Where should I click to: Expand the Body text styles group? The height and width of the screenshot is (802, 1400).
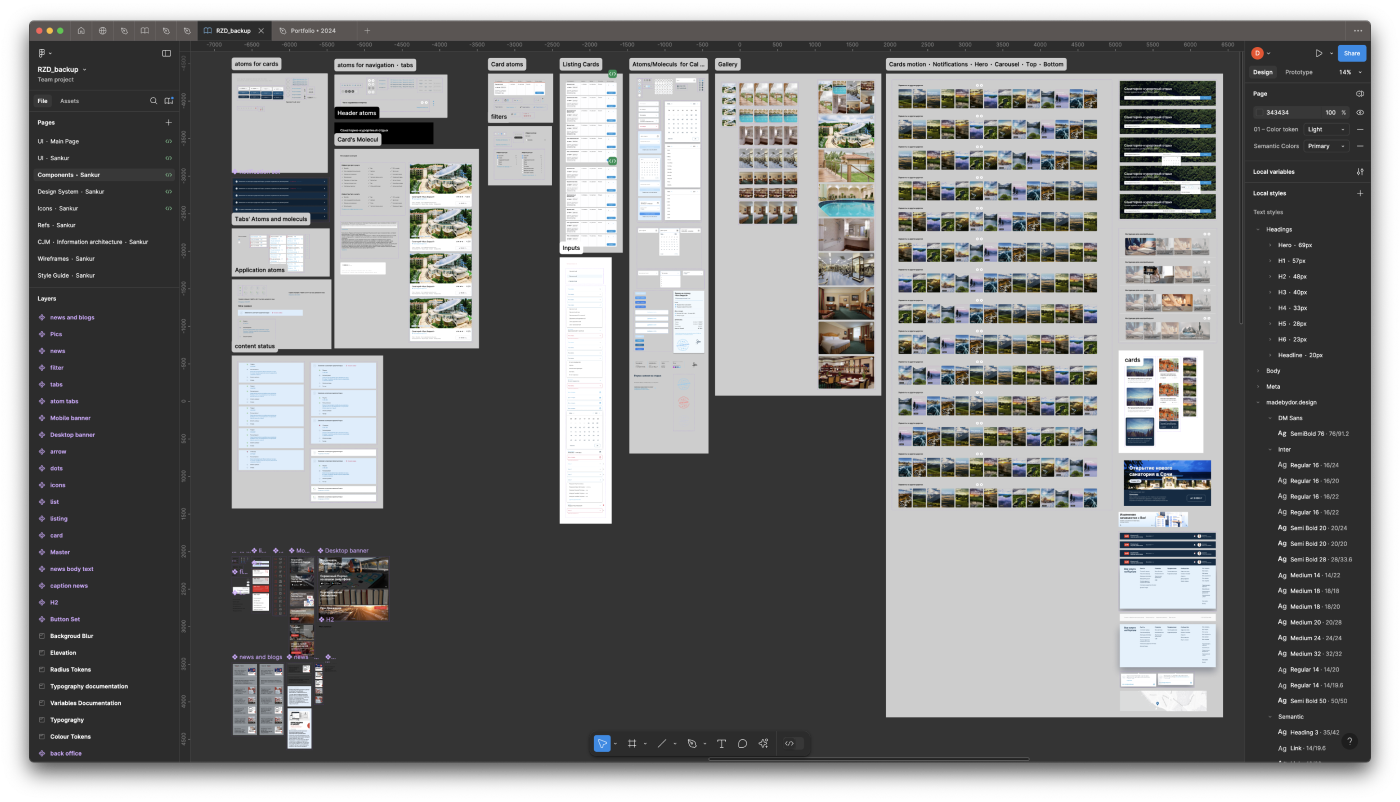(x=1258, y=371)
